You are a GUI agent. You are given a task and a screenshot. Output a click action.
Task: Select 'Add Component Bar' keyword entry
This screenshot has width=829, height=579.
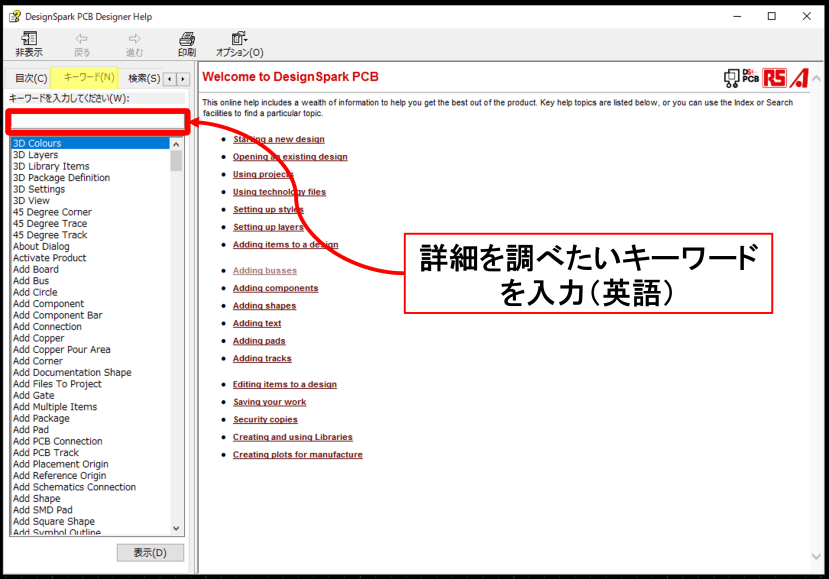[58, 315]
